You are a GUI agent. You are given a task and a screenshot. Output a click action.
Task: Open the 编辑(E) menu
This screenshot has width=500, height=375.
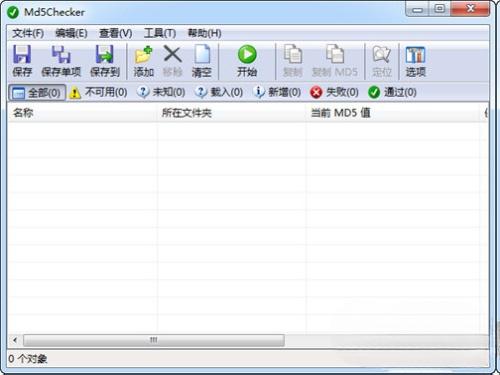point(71,33)
